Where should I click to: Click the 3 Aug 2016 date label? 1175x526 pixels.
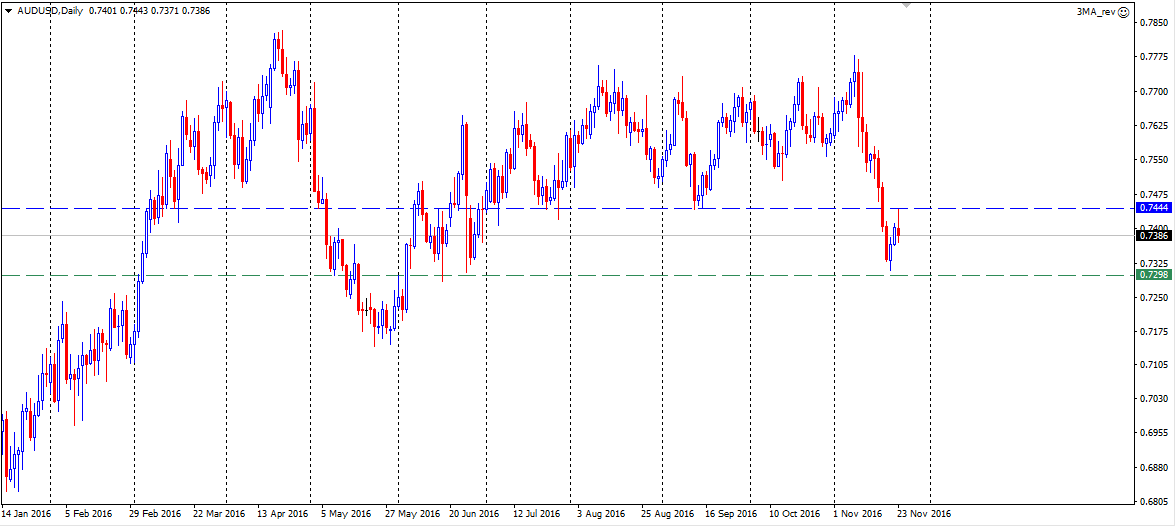click(601, 514)
